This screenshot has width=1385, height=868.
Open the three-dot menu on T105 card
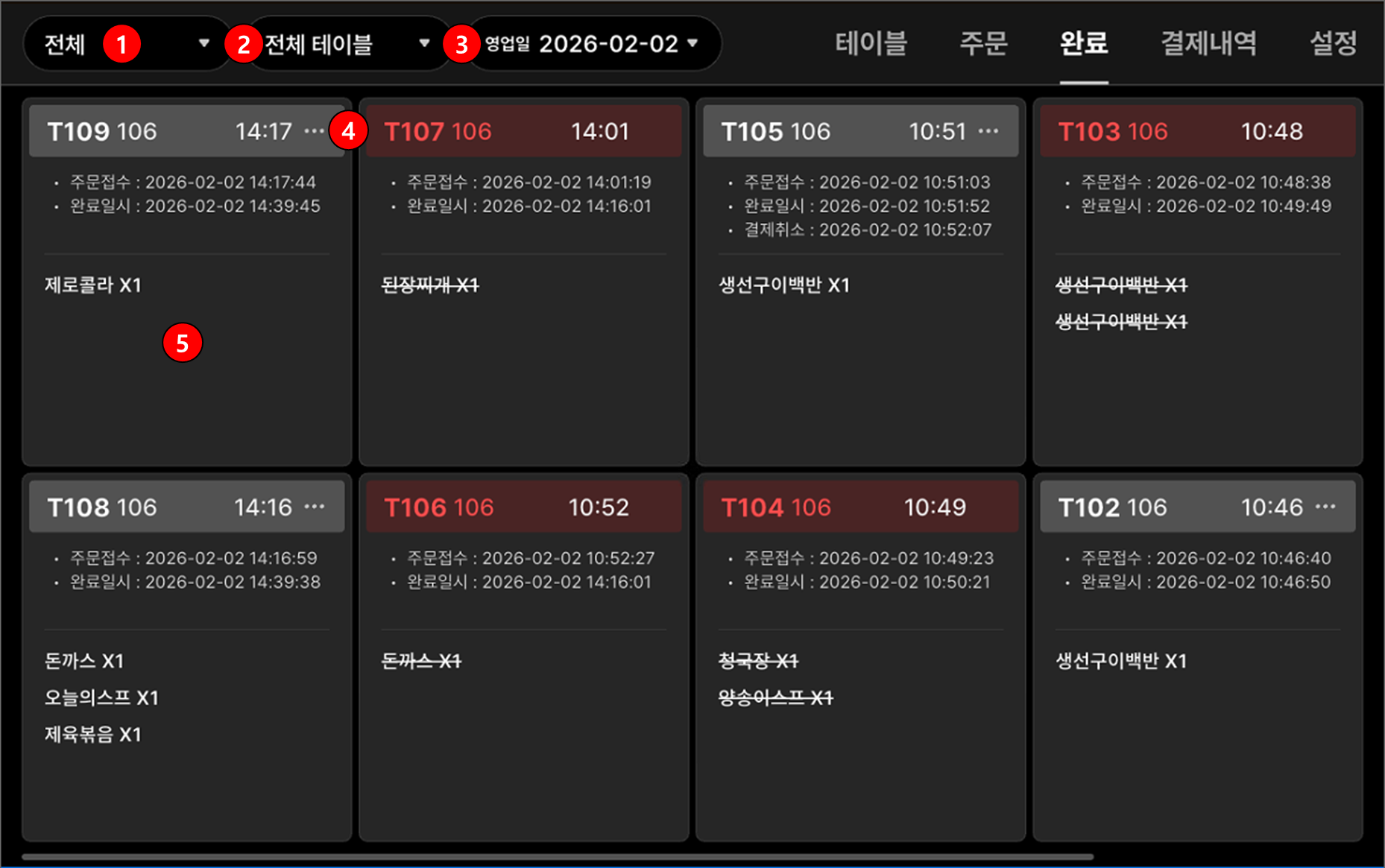tap(988, 131)
